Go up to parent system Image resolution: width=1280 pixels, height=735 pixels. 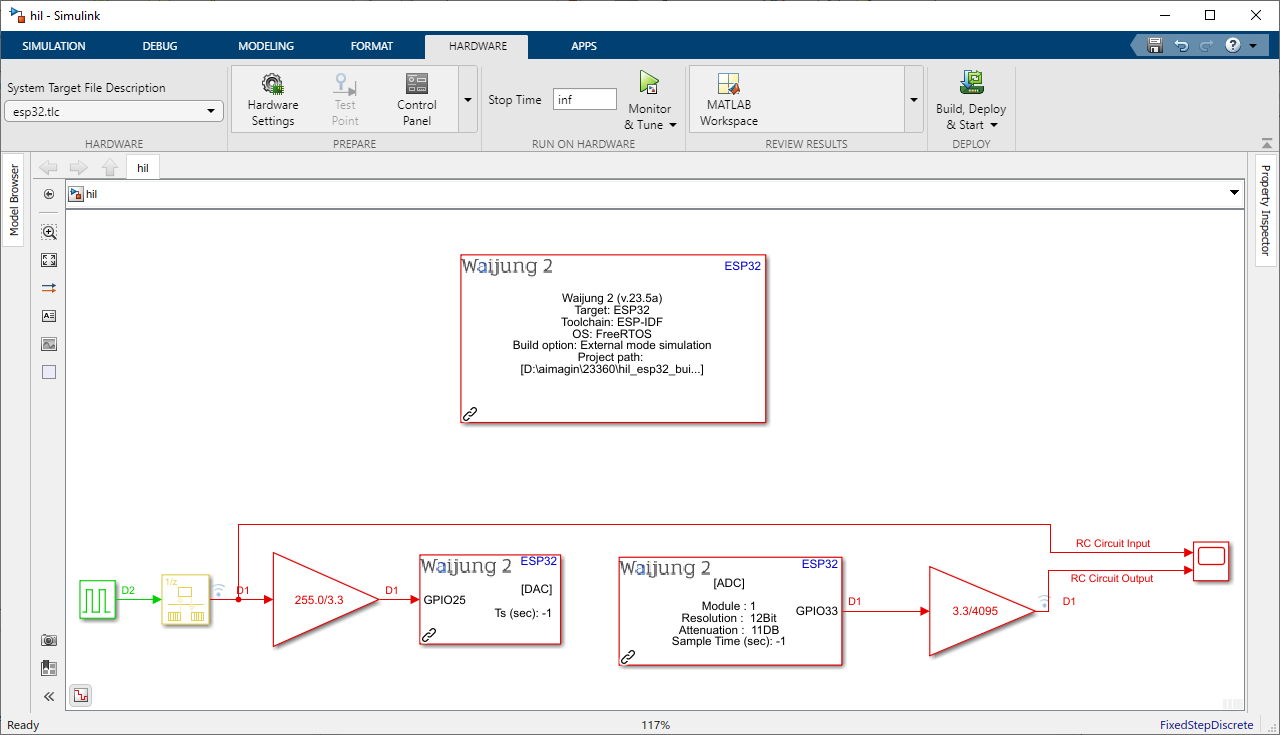tap(110, 167)
